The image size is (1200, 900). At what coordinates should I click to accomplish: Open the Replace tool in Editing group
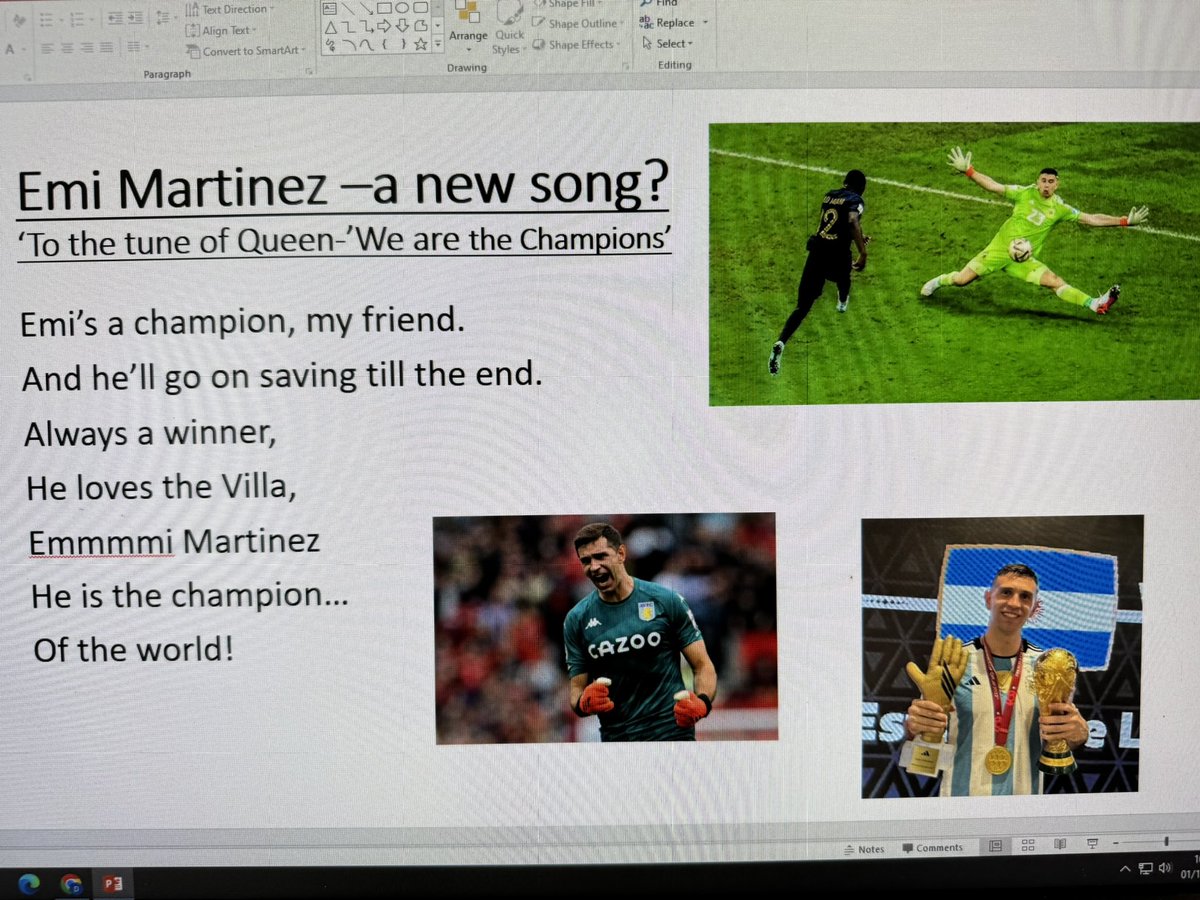(672, 22)
